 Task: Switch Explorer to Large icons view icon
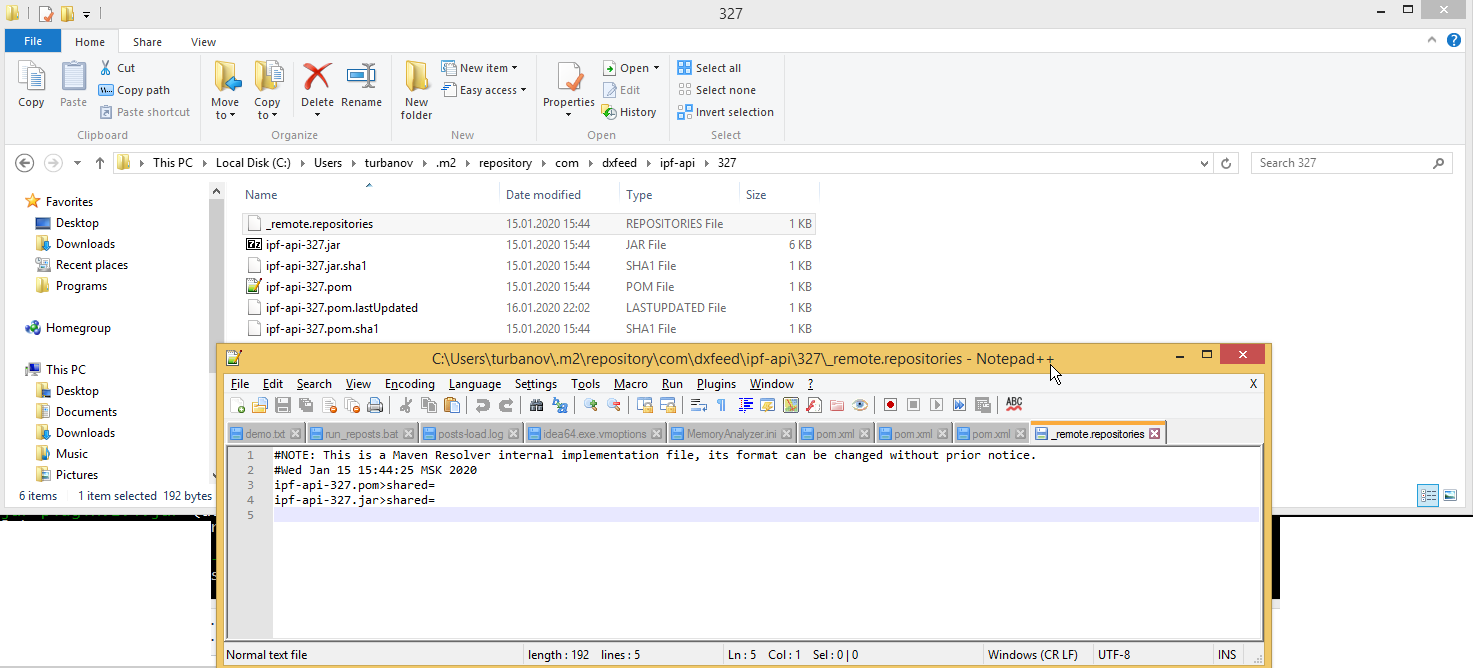click(x=1449, y=495)
